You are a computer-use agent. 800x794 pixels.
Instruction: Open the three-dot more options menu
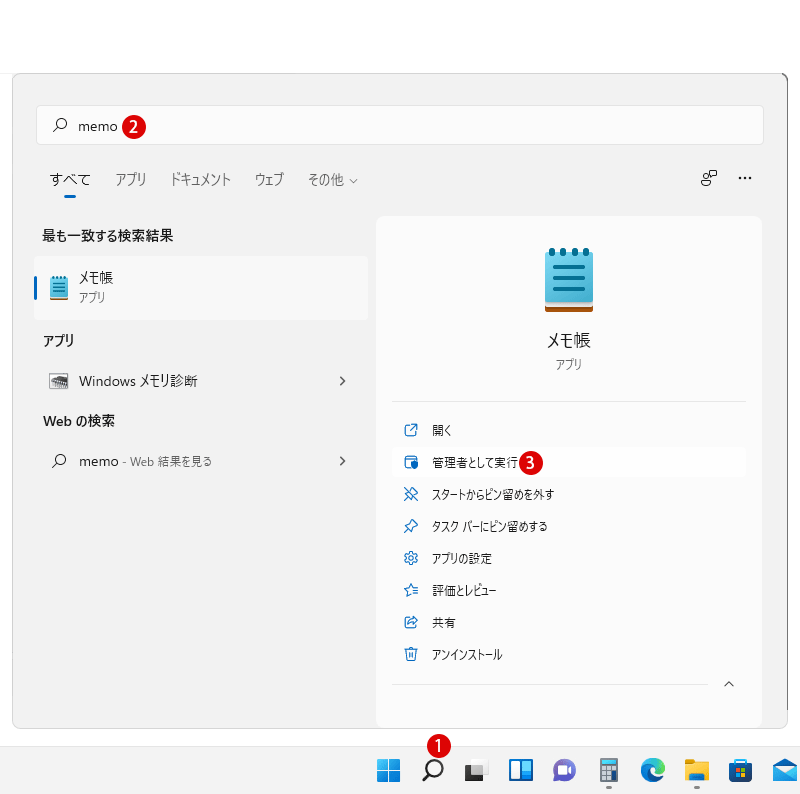(x=744, y=178)
